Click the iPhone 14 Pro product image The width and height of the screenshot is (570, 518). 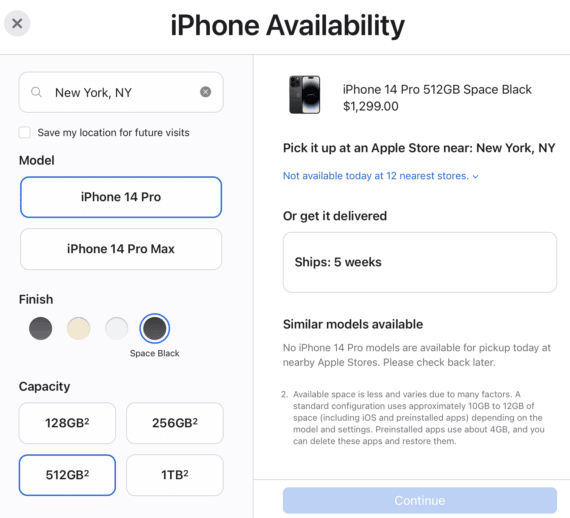click(x=305, y=95)
